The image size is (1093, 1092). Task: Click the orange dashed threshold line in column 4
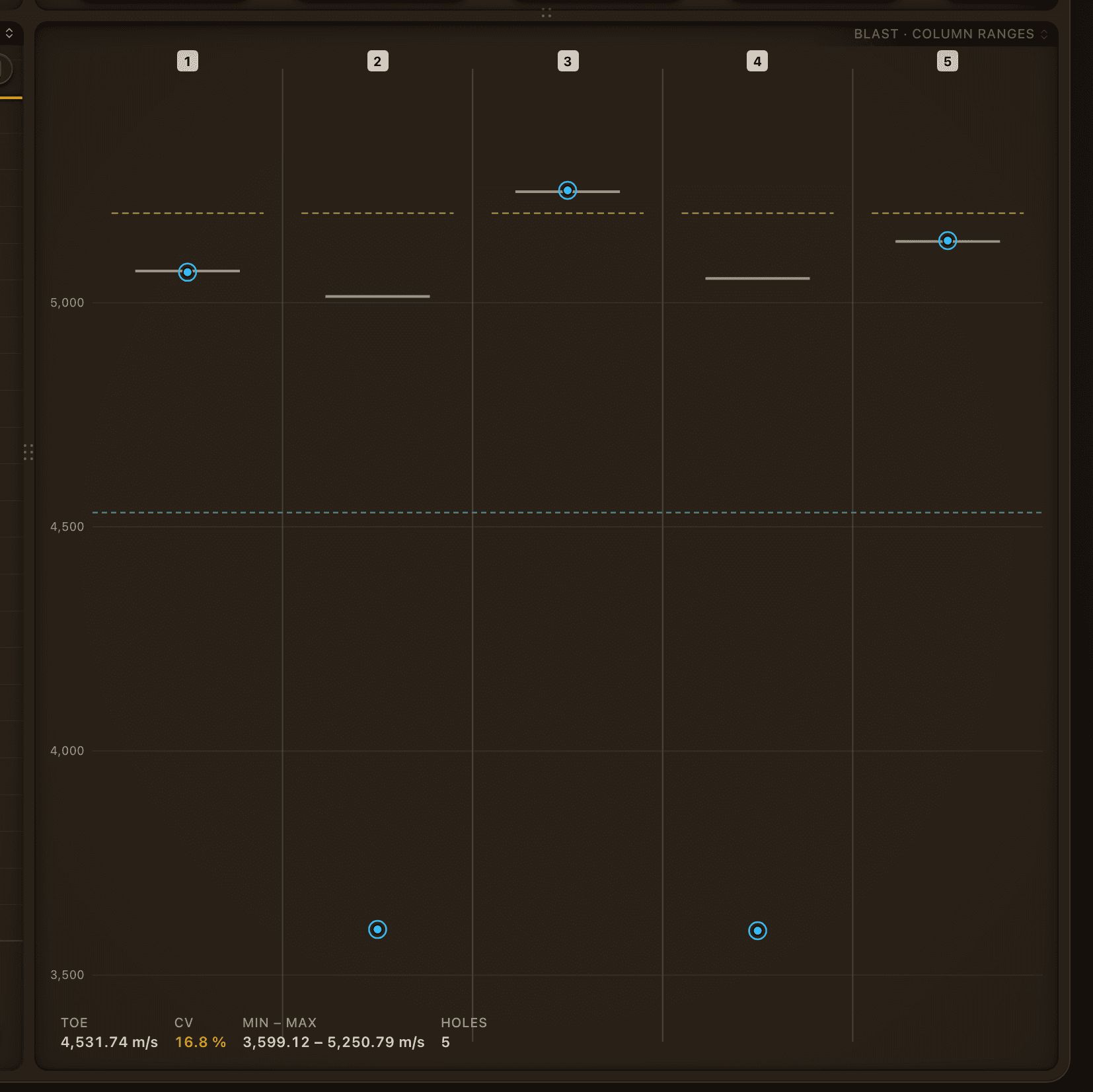[757, 213]
